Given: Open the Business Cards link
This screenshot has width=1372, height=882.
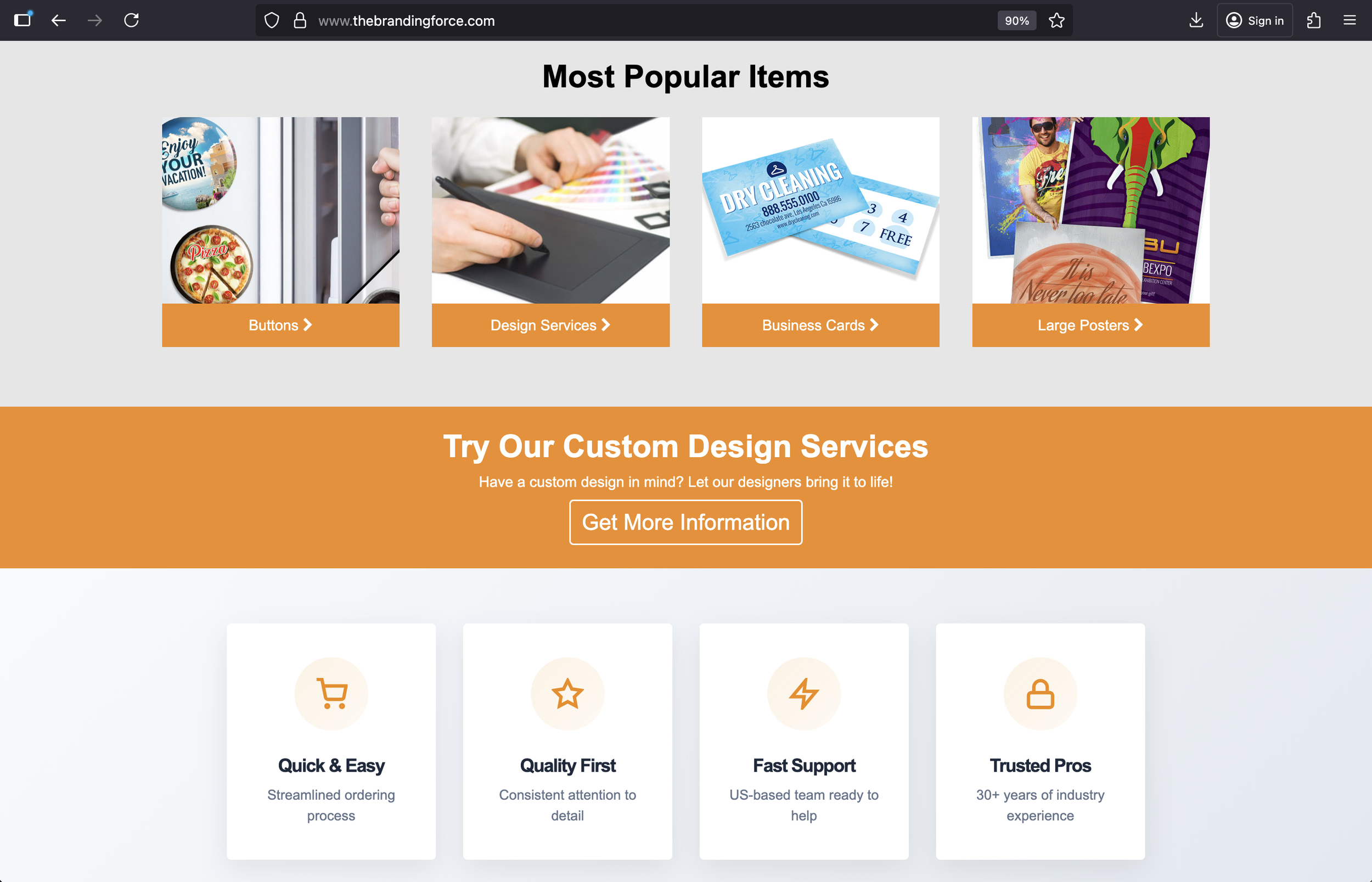Looking at the screenshot, I should 820,325.
